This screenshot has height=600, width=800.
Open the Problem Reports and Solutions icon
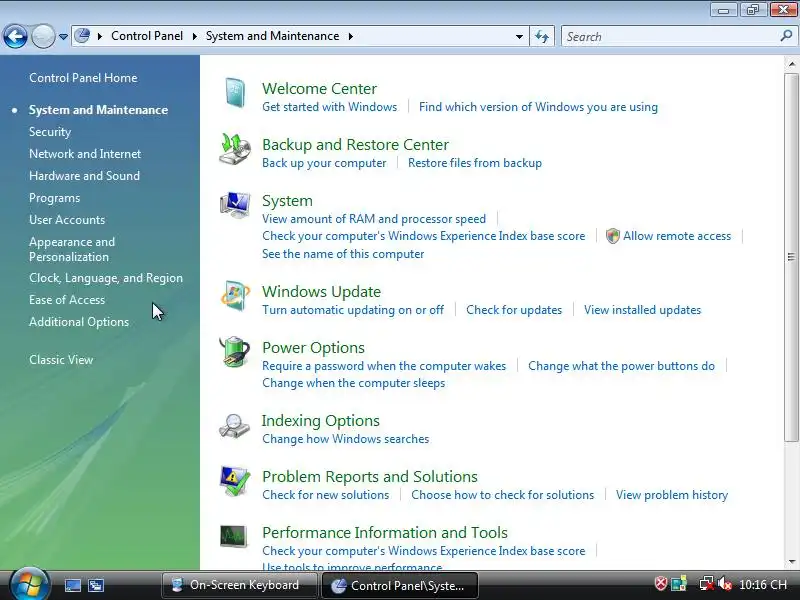tap(235, 481)
